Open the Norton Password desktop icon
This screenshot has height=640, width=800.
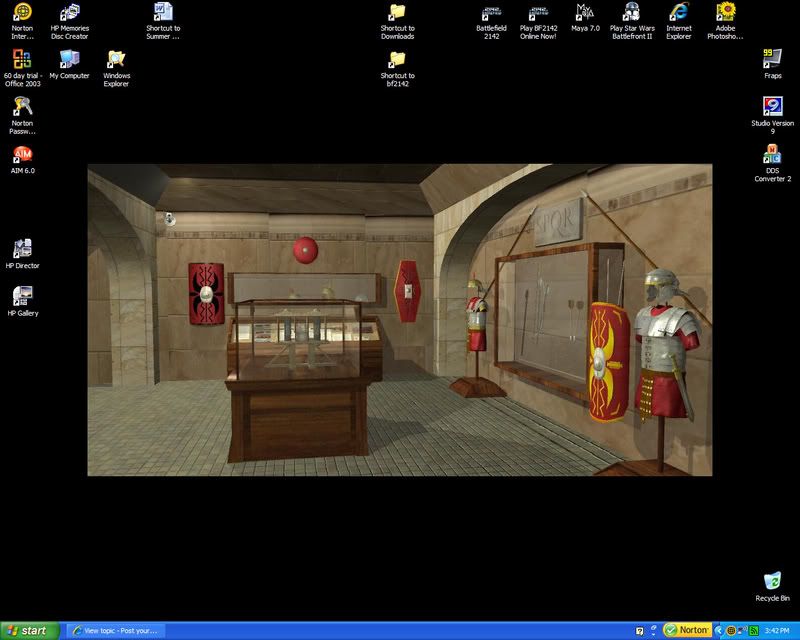22,115
